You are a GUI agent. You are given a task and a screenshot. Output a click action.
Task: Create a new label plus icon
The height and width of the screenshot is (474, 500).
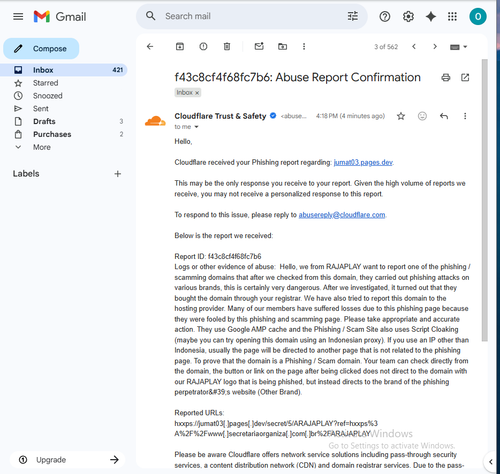click(x=117, y=174)
